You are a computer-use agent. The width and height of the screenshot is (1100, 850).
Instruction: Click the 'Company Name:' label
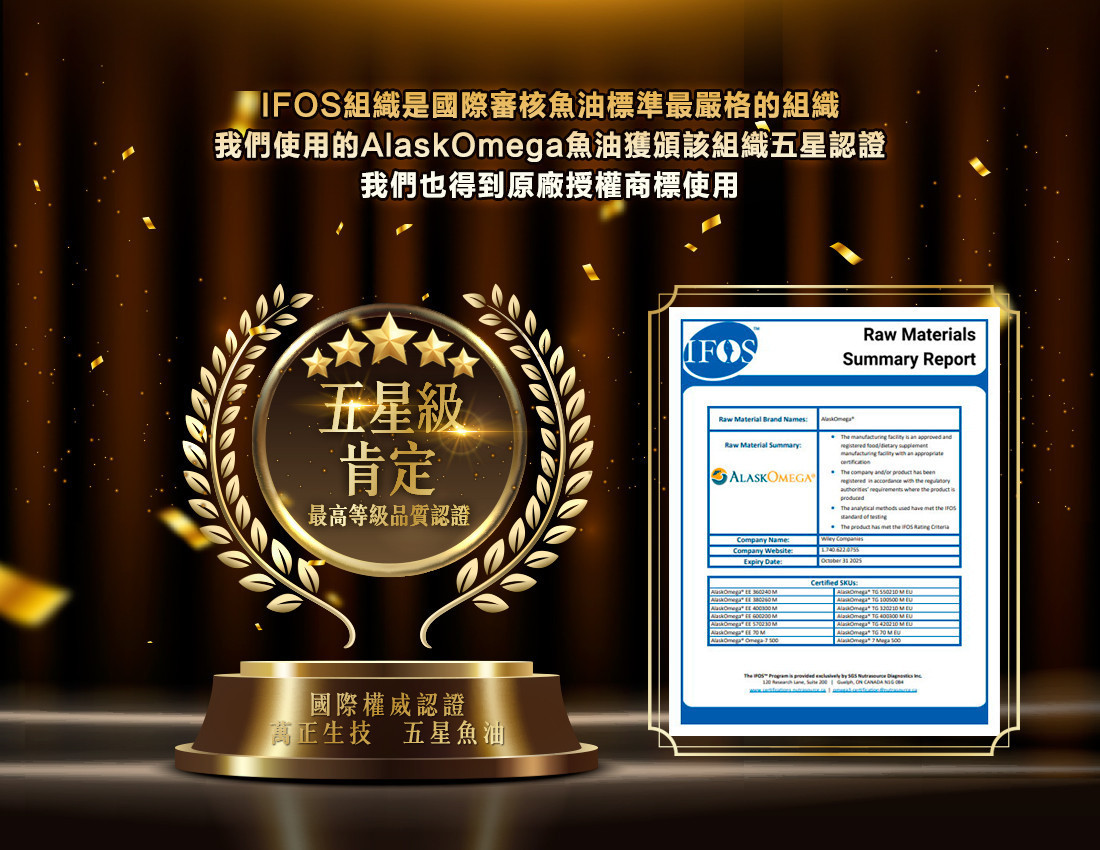(x=763, y=539)
